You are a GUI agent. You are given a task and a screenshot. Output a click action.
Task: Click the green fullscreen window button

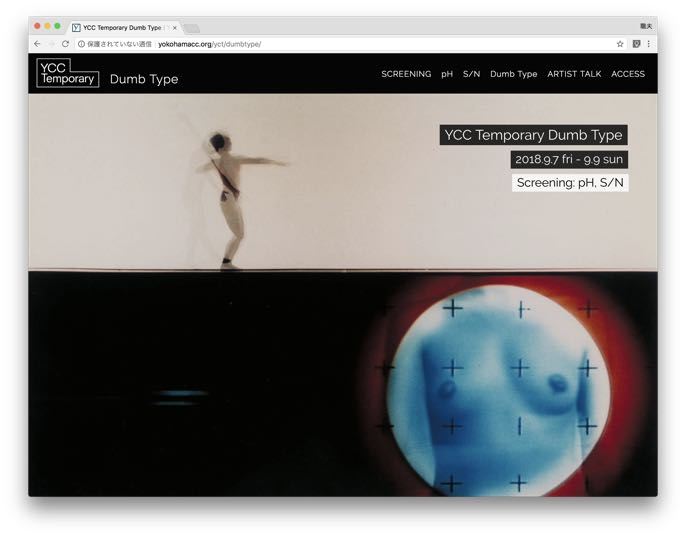(57, 26)
